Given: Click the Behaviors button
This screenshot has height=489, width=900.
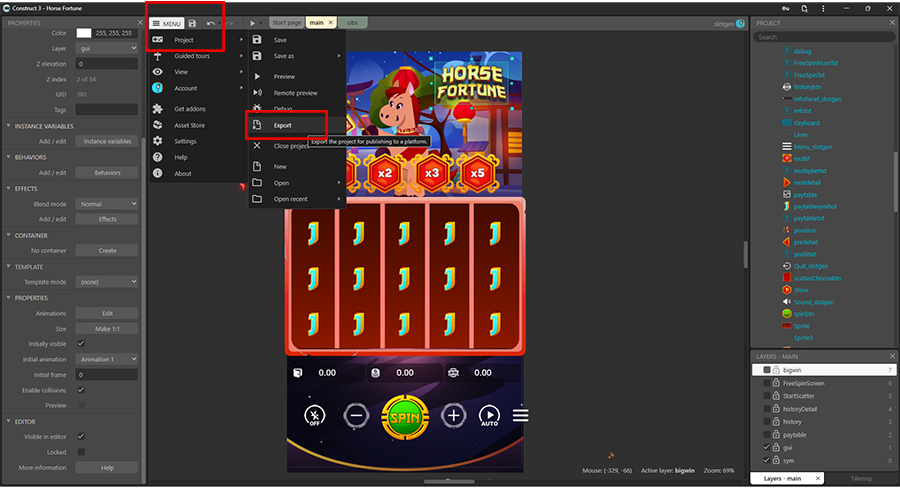Looking at the screenshot, I should point(107,173).
